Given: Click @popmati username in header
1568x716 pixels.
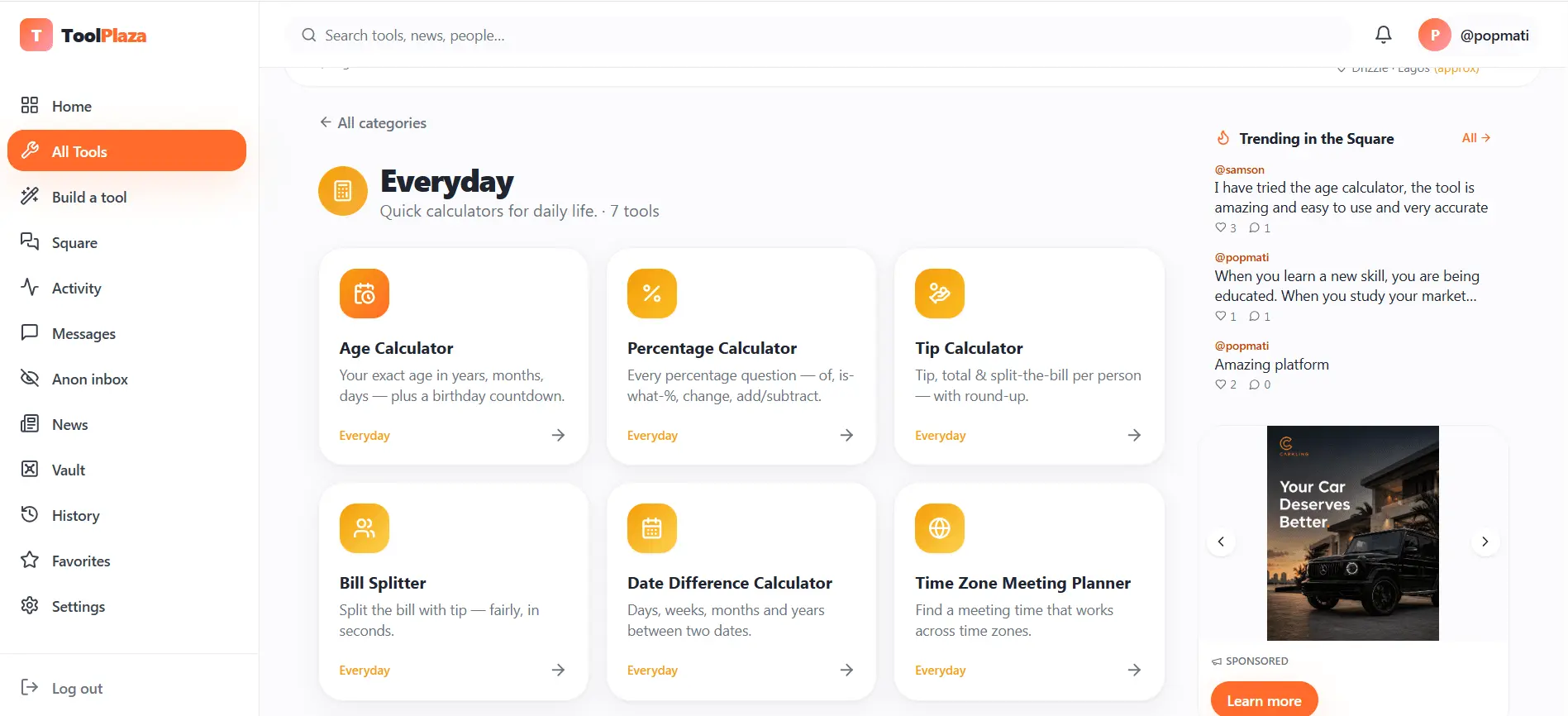Looking at the screenshot, I should tap(1494, 35).
